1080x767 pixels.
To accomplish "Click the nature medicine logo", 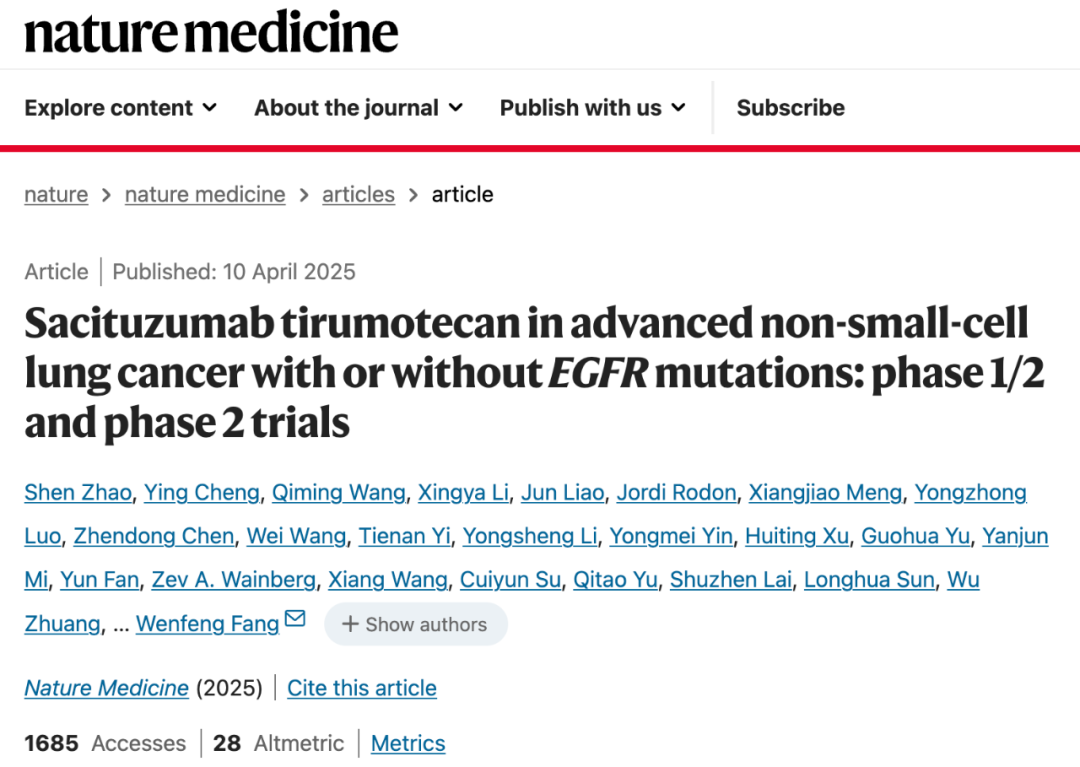I will [211, 33].
